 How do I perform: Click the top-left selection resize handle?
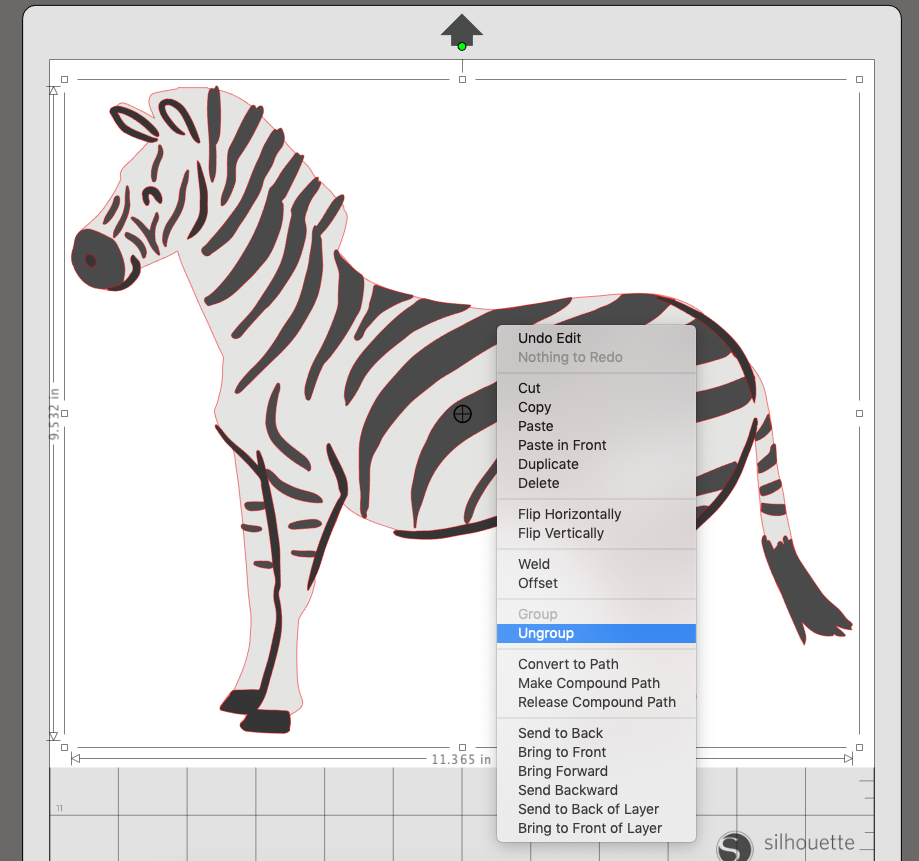64,79
